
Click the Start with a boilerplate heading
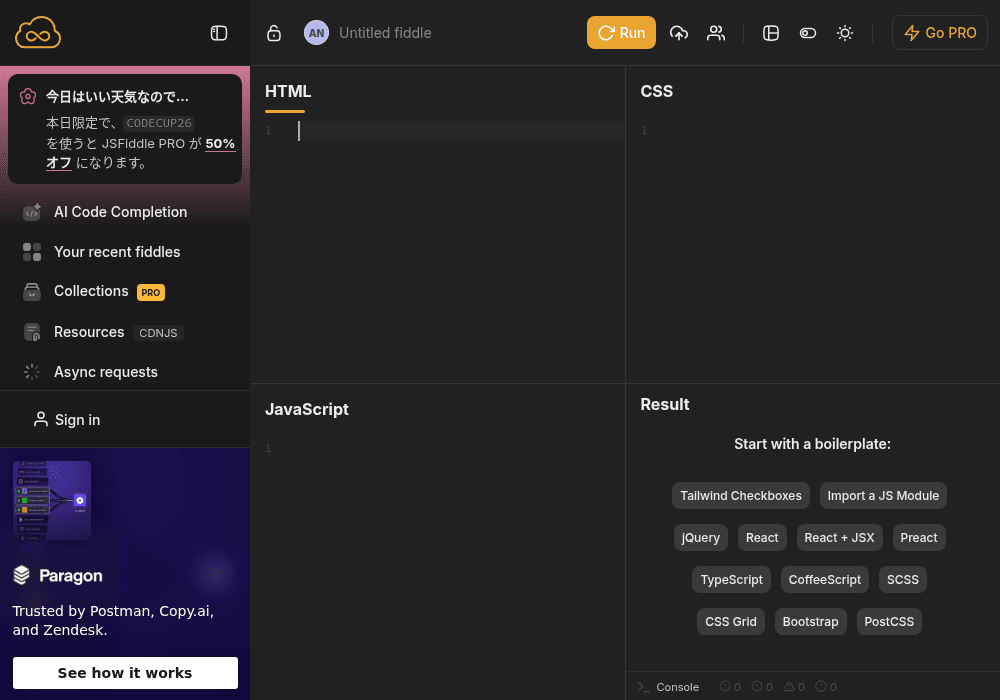(x=812, y=444)
